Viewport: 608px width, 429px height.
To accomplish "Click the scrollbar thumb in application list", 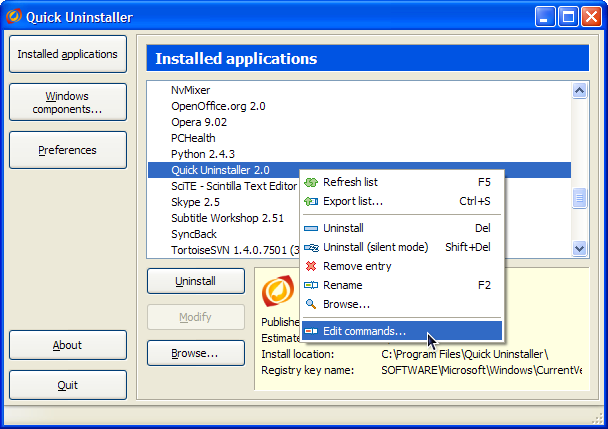I will tap(579, 198).
